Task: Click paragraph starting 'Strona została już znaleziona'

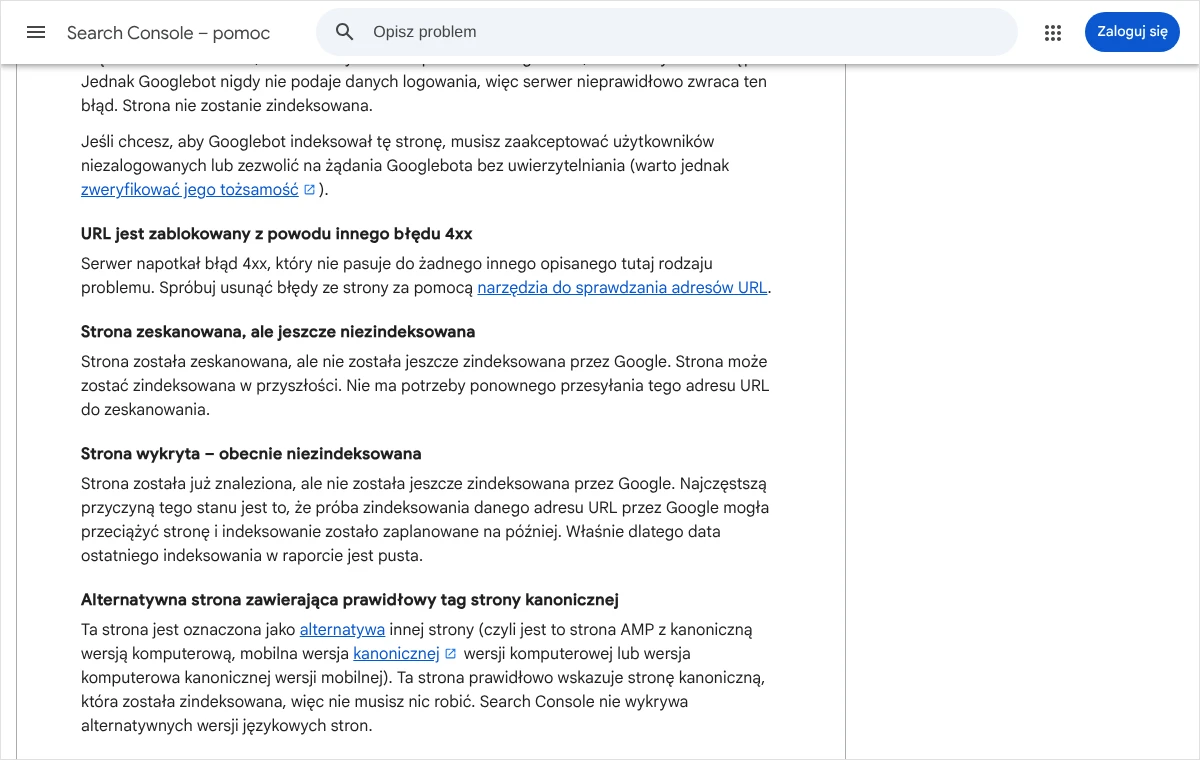Action: (425, 519)
